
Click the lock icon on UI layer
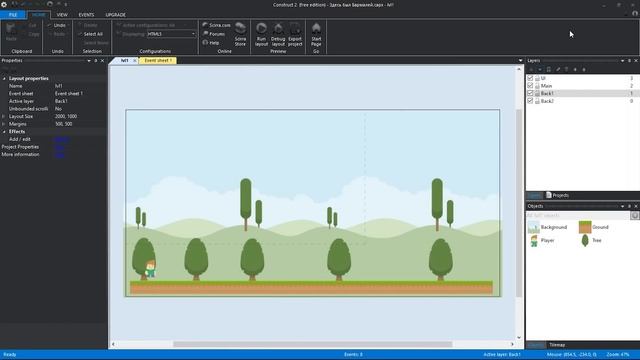[537, 78]
